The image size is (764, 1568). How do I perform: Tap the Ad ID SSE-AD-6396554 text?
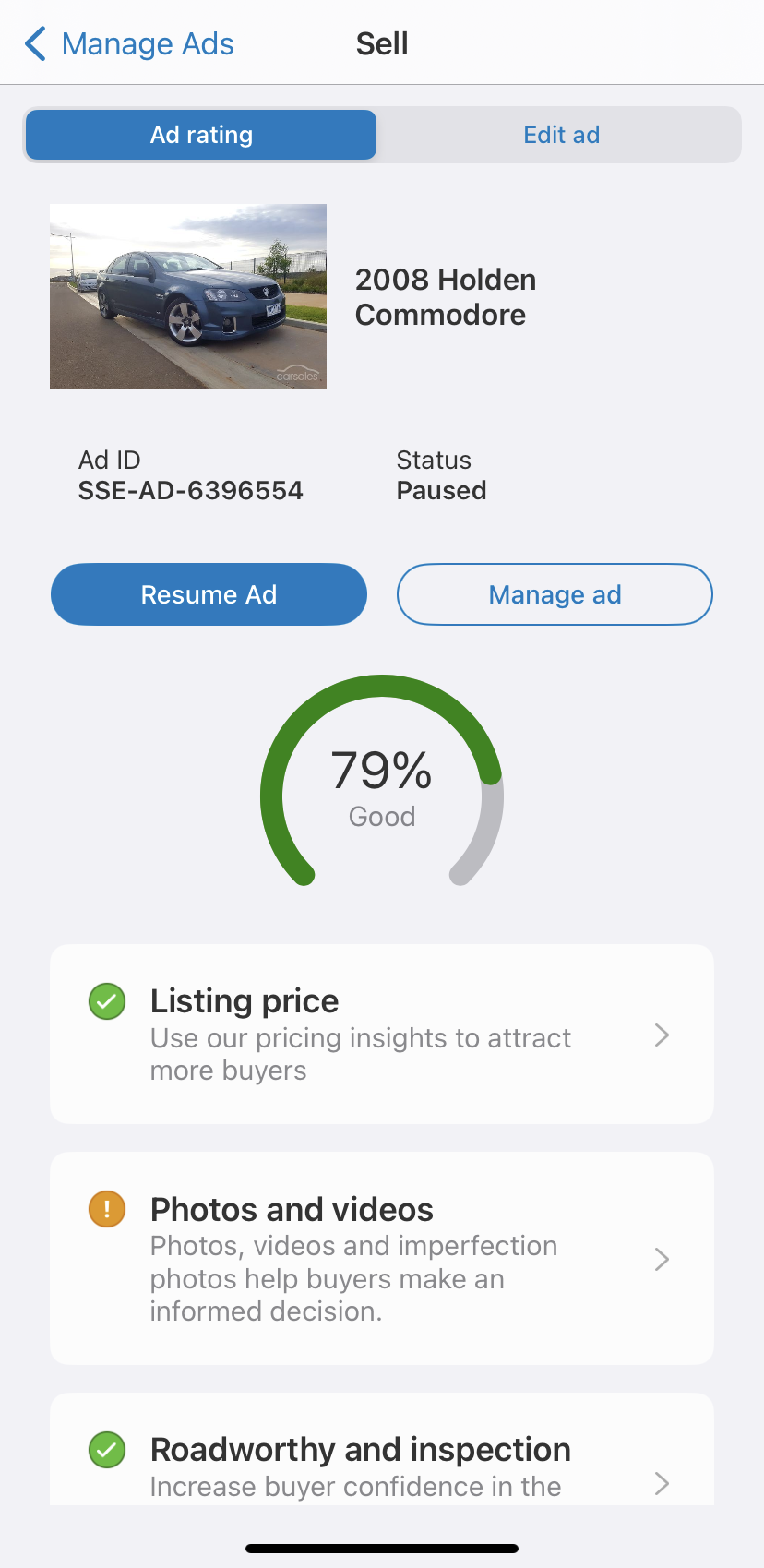(190, 490)
